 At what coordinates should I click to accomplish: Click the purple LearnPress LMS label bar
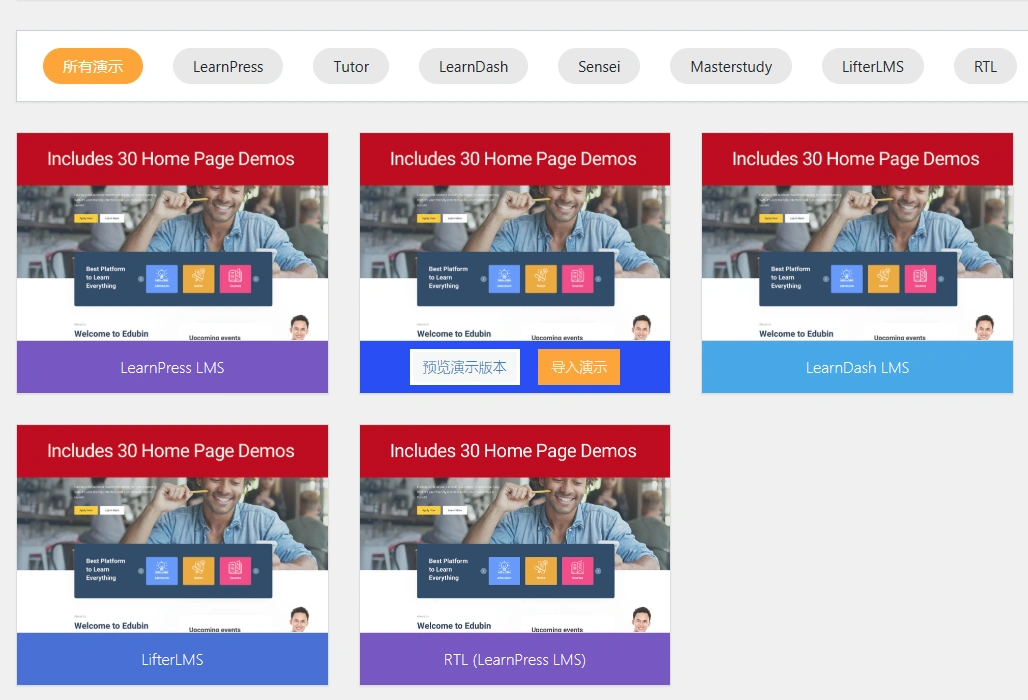tap(172, 368)
